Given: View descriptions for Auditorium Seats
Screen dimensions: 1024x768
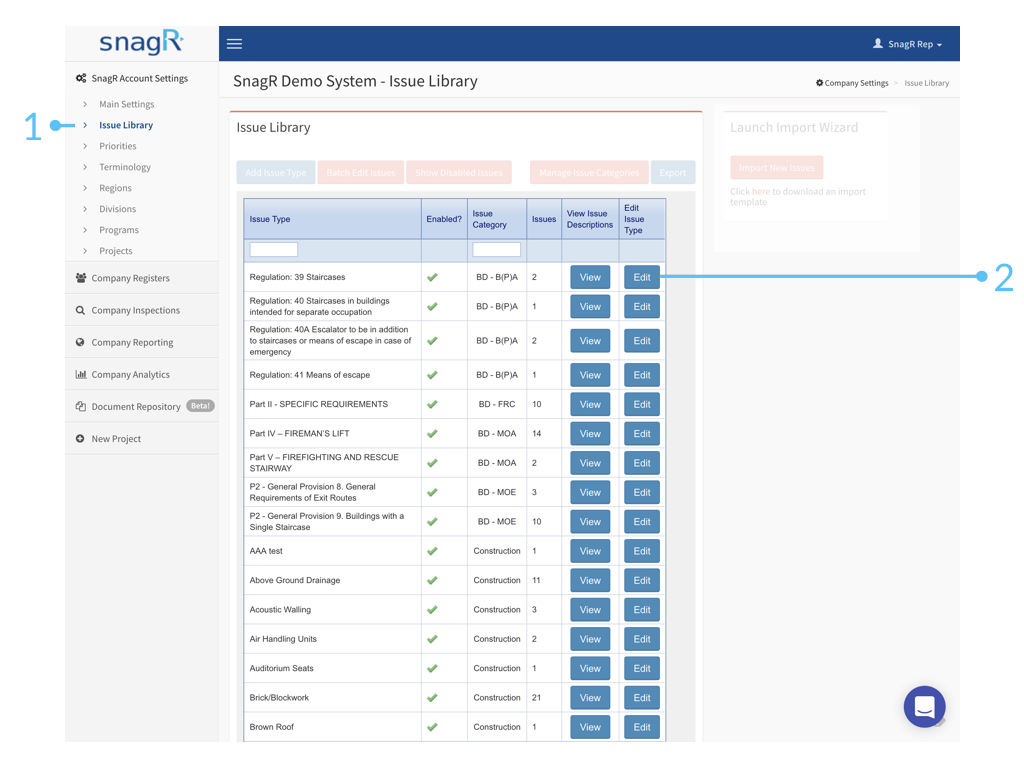Looking at the screenshot, I should click(x=590, y=668).
